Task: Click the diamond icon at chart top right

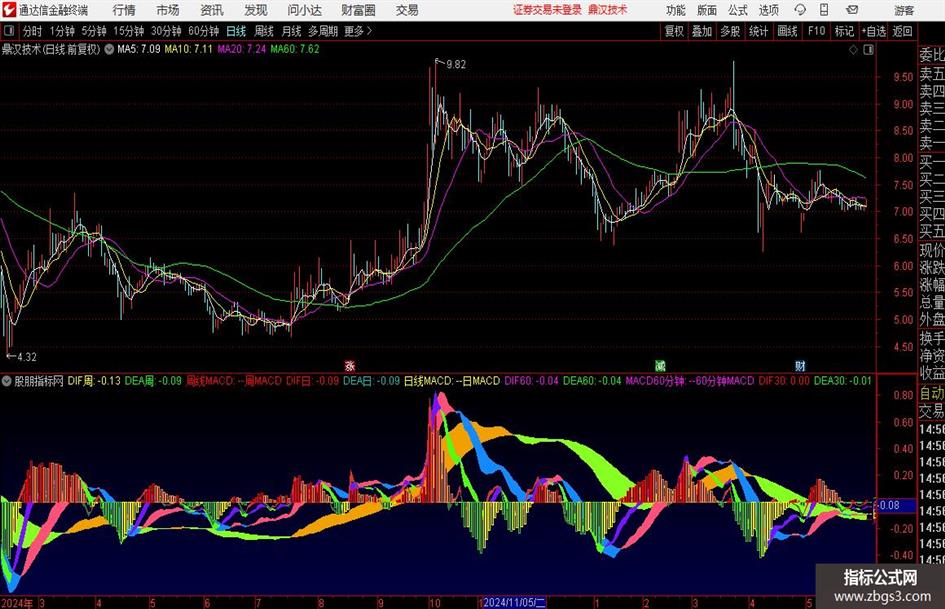Action: point(853,50)
